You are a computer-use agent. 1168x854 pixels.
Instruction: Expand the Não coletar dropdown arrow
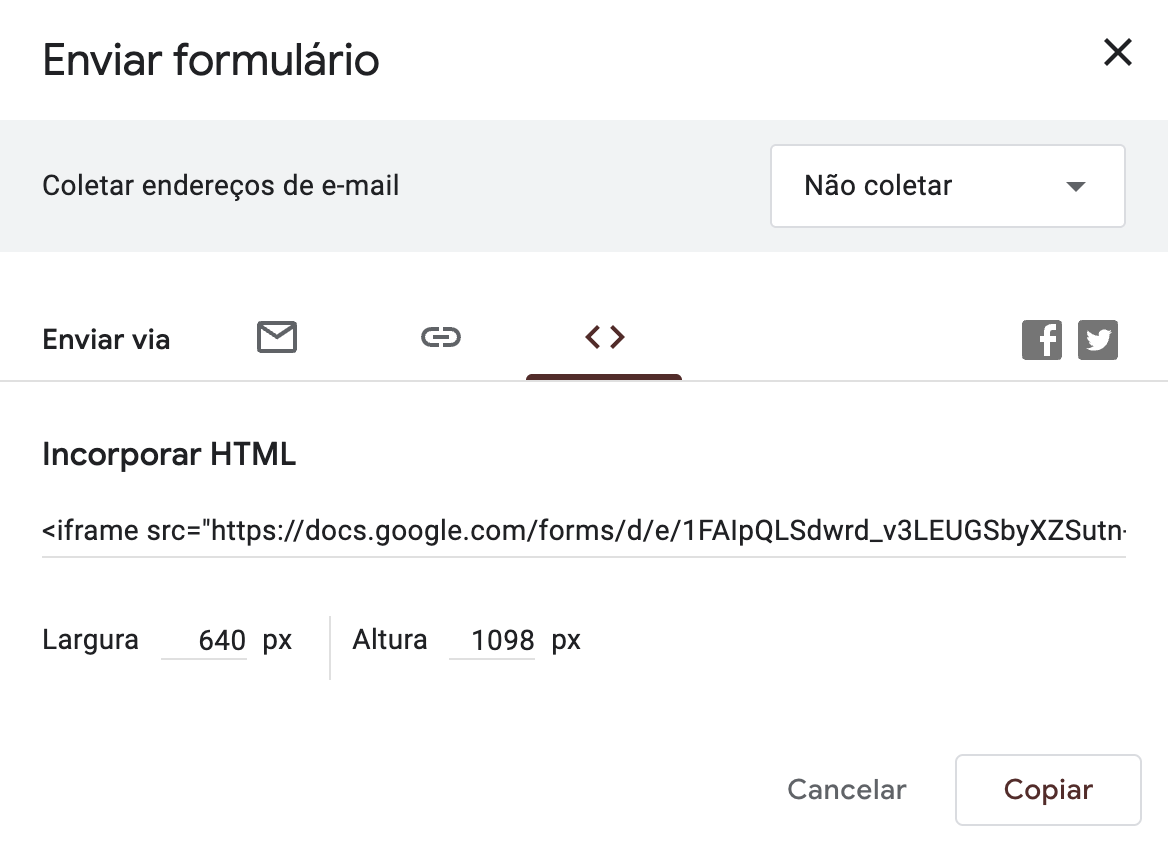pyautogui.click(x=1076, y=186)
